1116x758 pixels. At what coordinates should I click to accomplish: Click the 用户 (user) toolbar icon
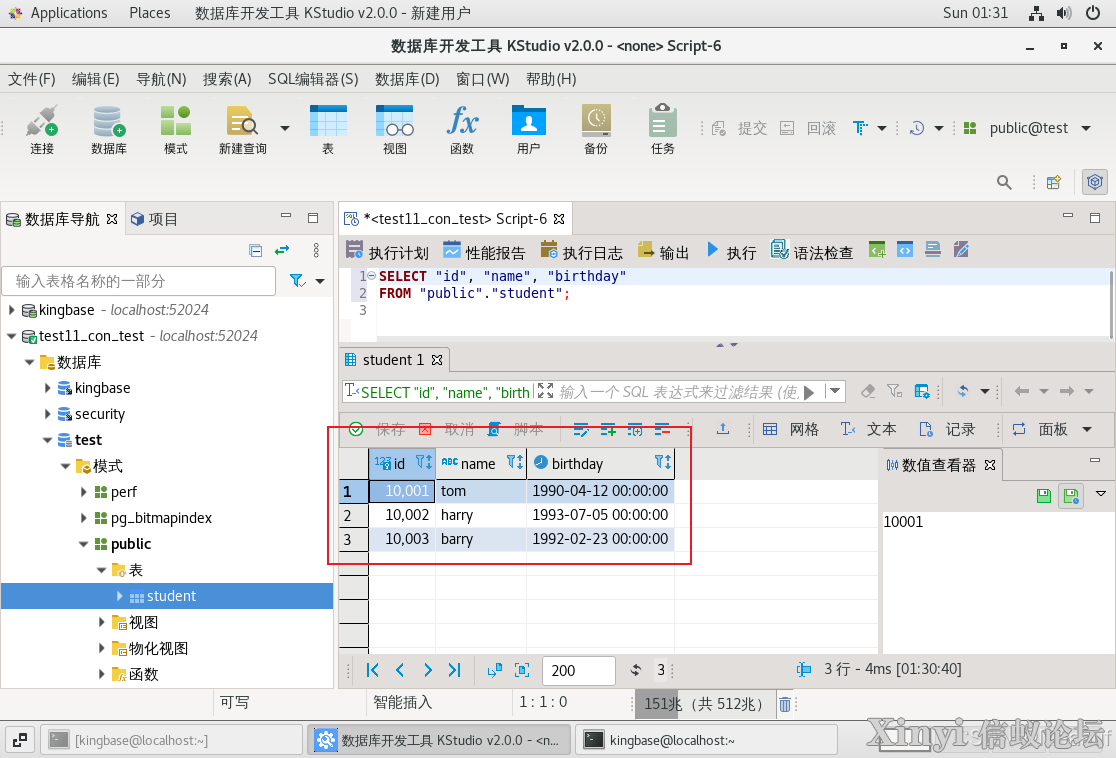529,129
